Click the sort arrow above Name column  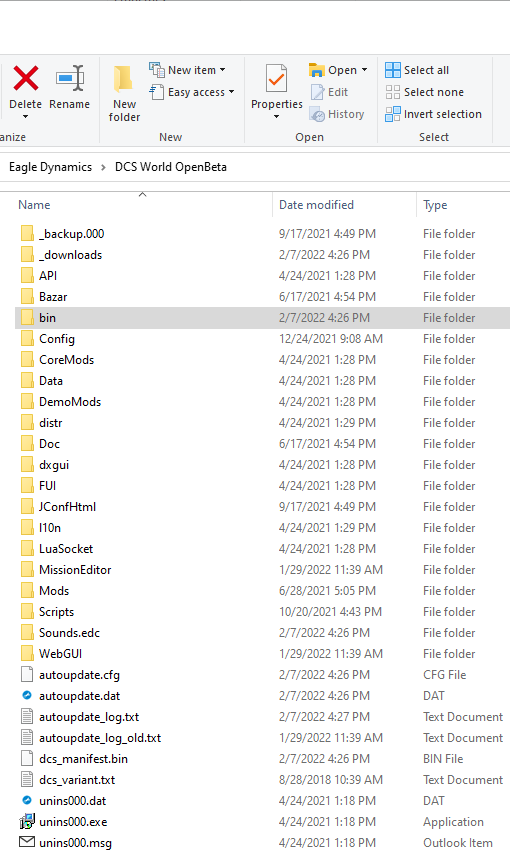(x=143, y=194)
